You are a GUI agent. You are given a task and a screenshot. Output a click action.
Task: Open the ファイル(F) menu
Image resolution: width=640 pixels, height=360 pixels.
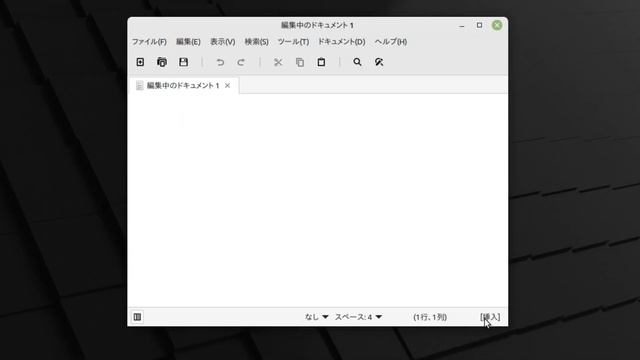coord(149,42)
